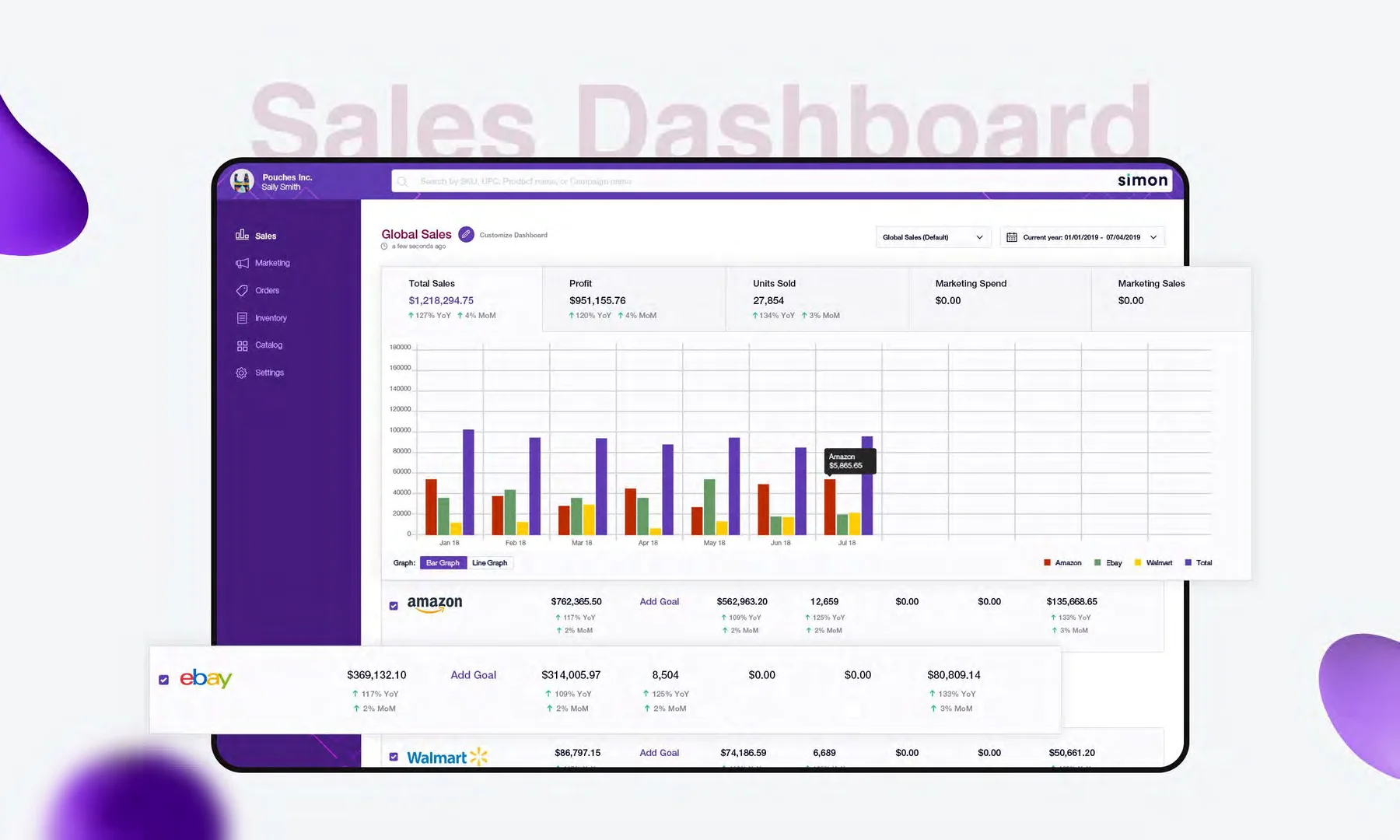Click the simon logo
The width and height of the screenshot is (1400, 840).
pyautogui.click(x=1143, y=180)
